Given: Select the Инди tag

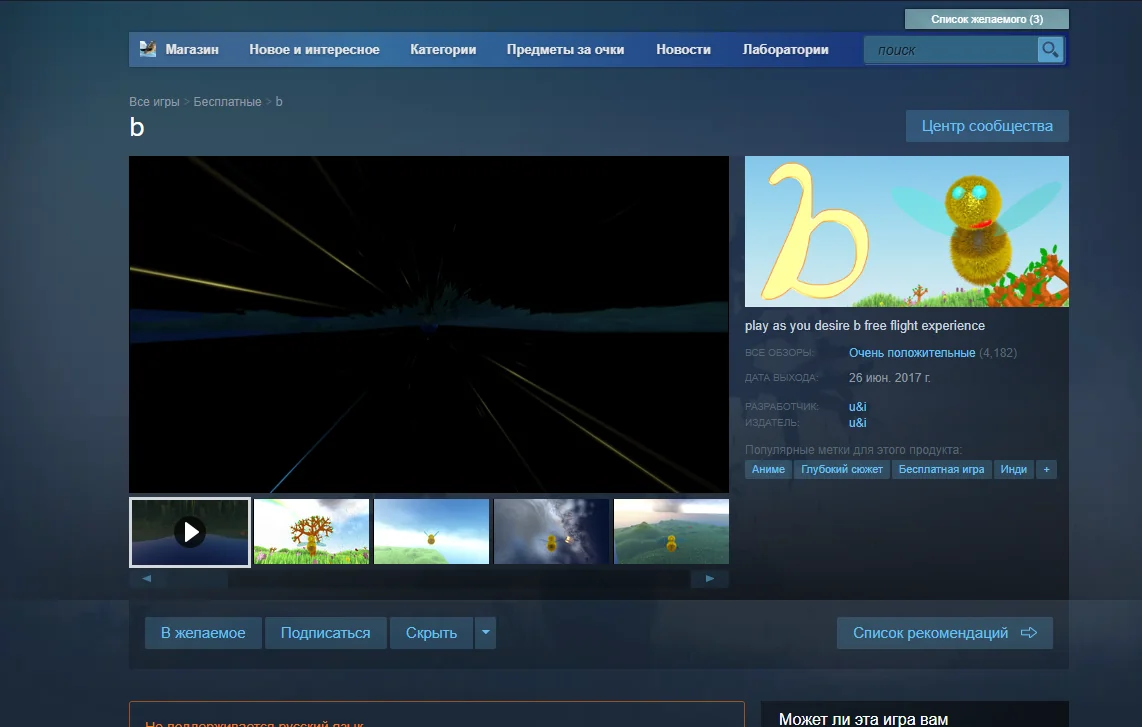Looking at the screenshot, I should (x=1014, y=469).
